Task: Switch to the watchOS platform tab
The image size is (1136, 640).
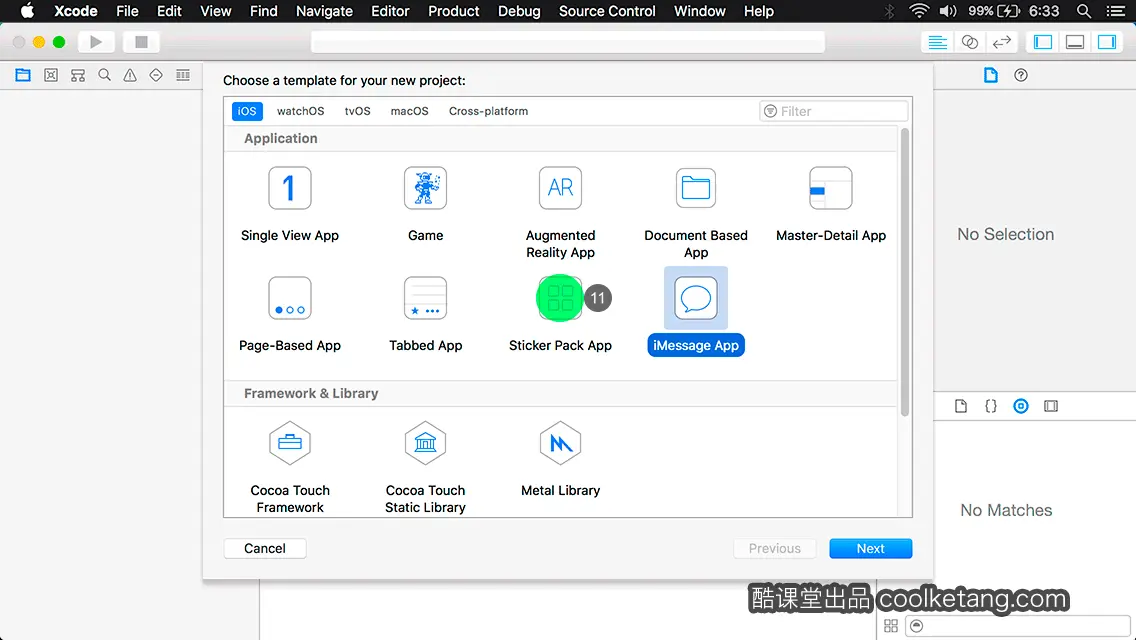Action: (x=300, y=111)
